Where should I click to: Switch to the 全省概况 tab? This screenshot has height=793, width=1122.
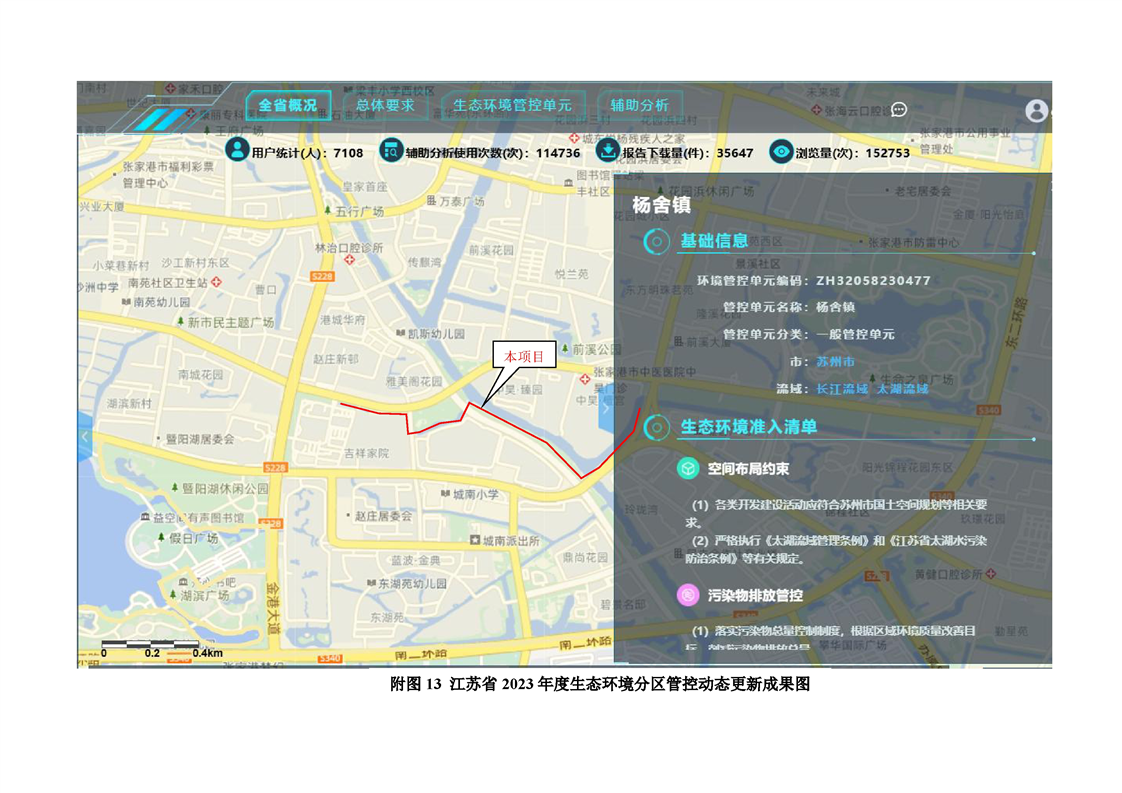pyautogui.click(x=288, y=105)
